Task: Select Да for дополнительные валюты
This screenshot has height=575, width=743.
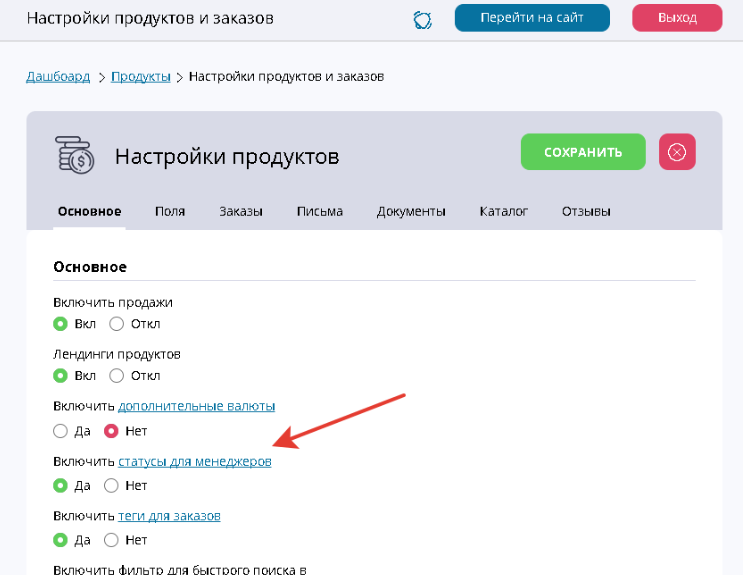Action: click(x=61, y=431)
